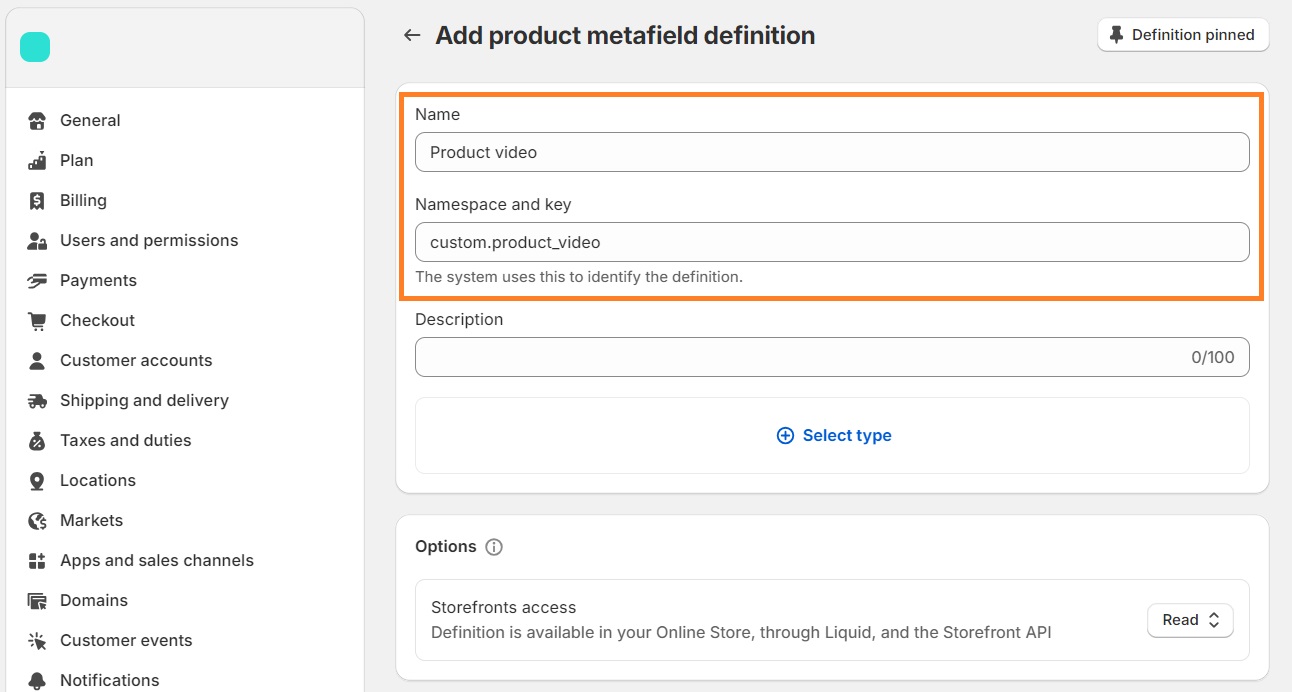The image size is (1292, 692).
Task: Click the Customer events sparkle icon
Action: [37, 641]
